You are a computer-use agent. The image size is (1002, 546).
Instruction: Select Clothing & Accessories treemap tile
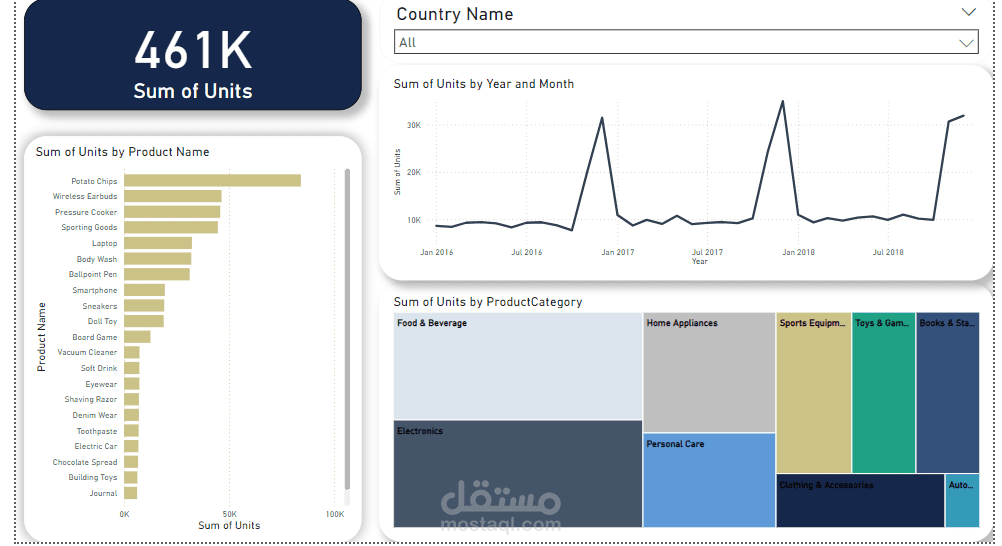[x=860, y=501]
